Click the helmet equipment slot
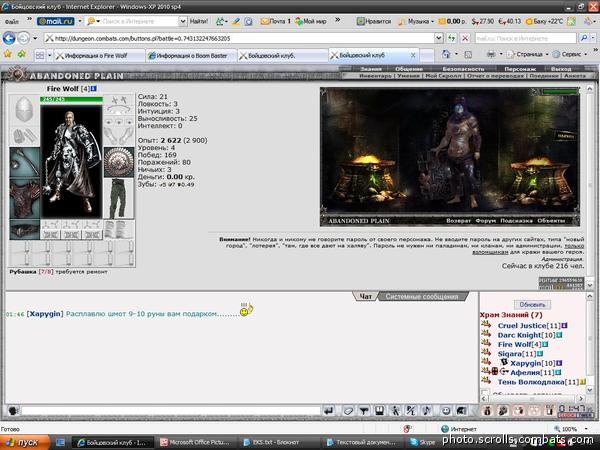 point(24,110)
